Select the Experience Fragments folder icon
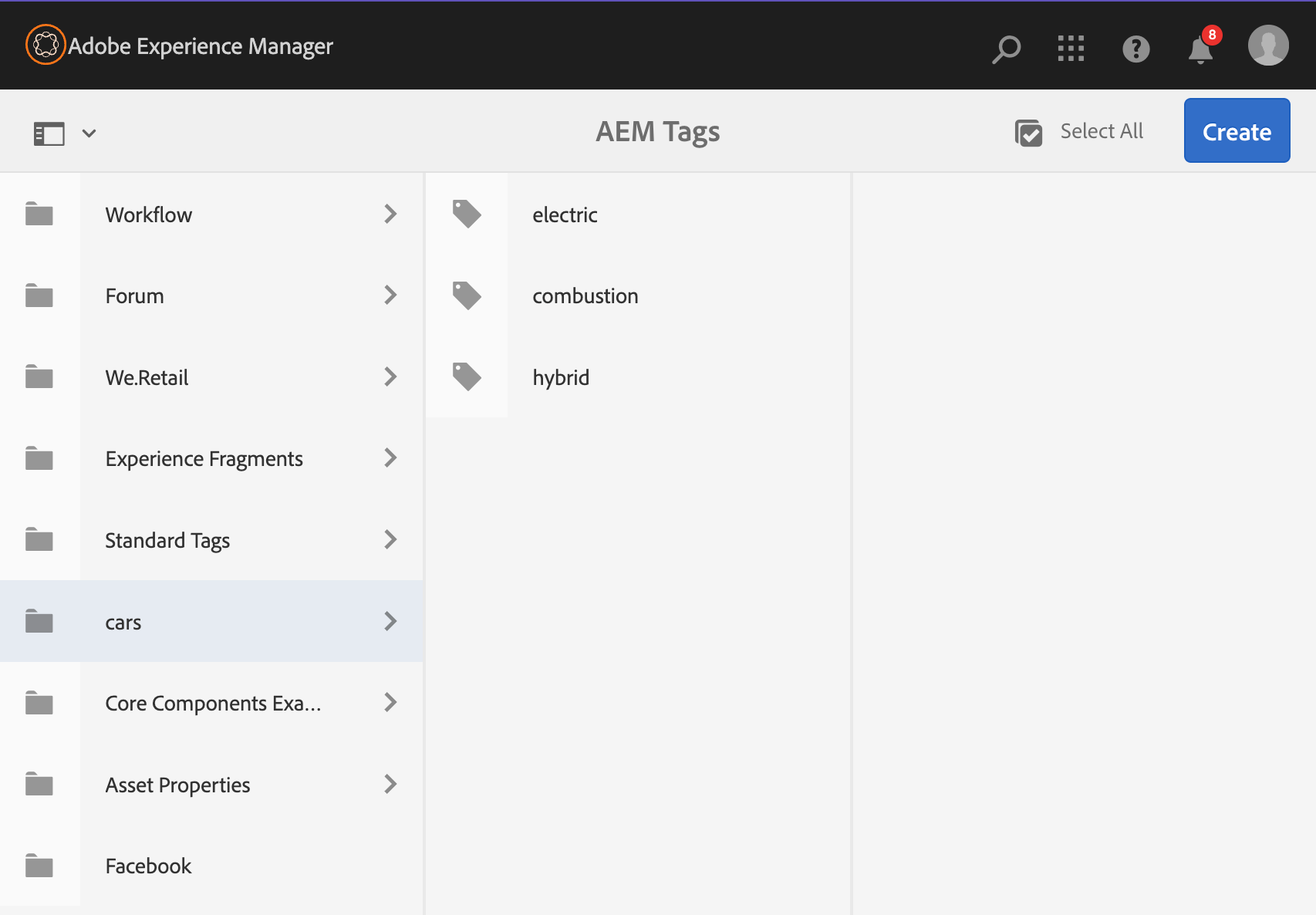1316x915 pixels. 39,457
